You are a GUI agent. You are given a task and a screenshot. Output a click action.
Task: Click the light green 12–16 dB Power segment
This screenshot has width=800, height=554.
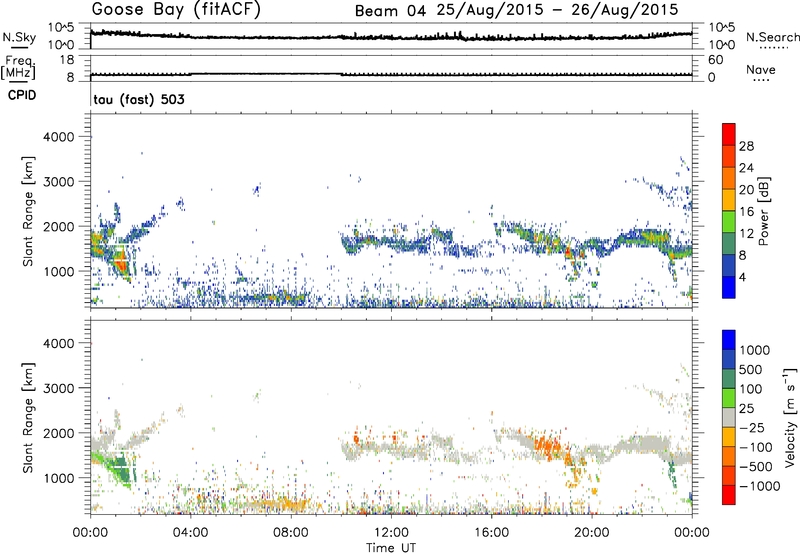click(729, 222)
